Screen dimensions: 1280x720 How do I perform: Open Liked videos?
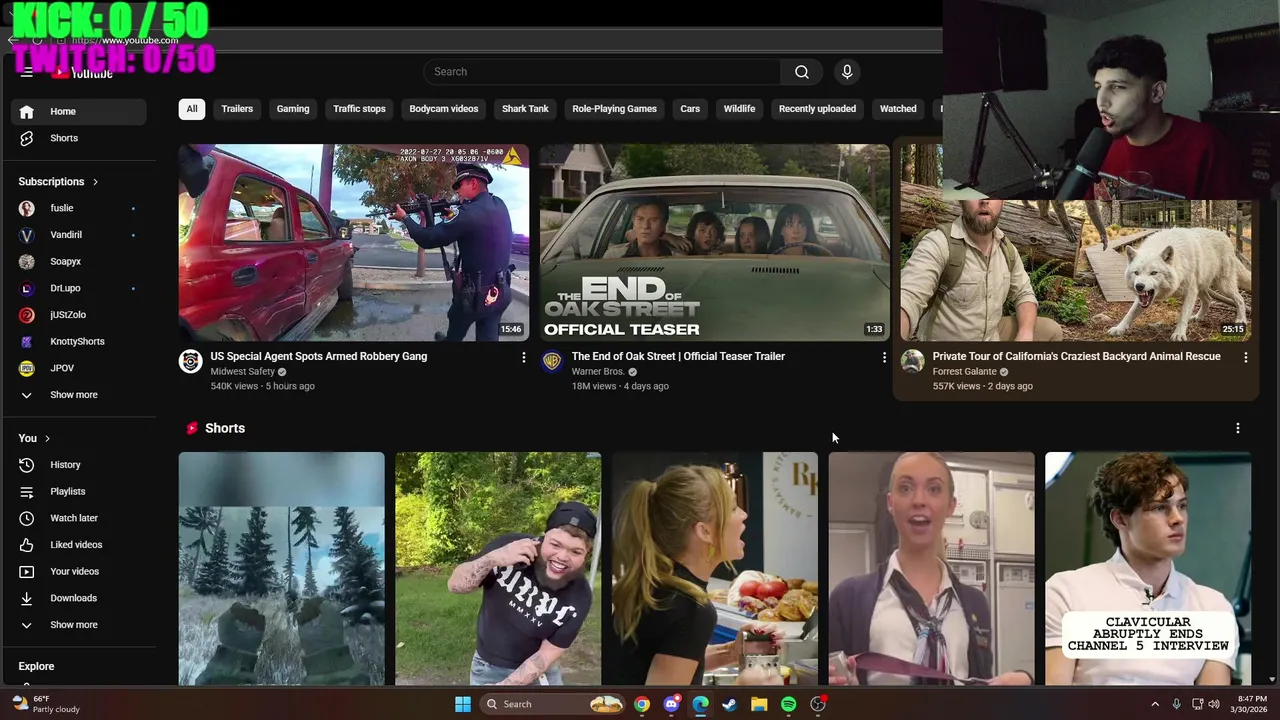[x=78, y=545]
